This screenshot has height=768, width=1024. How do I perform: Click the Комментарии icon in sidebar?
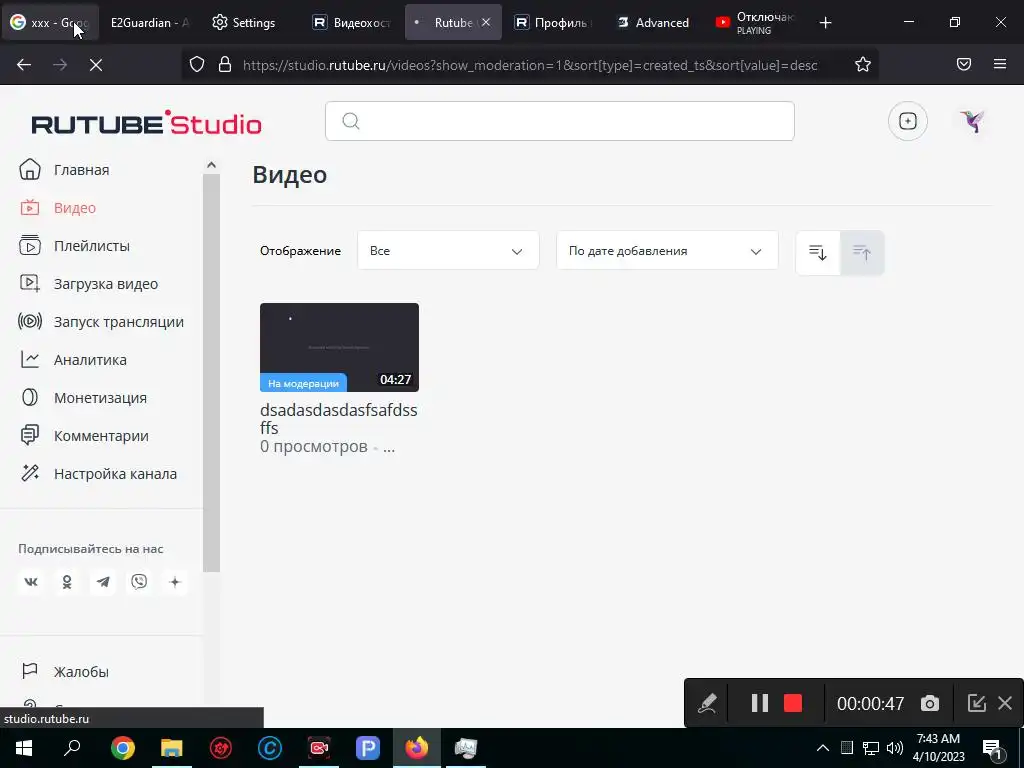29,436
